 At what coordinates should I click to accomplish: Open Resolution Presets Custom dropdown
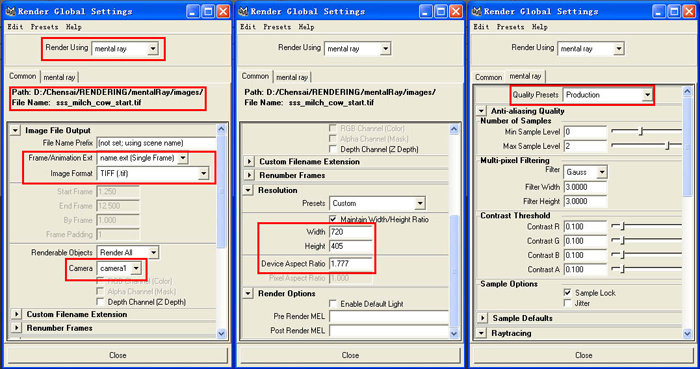point(377,203)
